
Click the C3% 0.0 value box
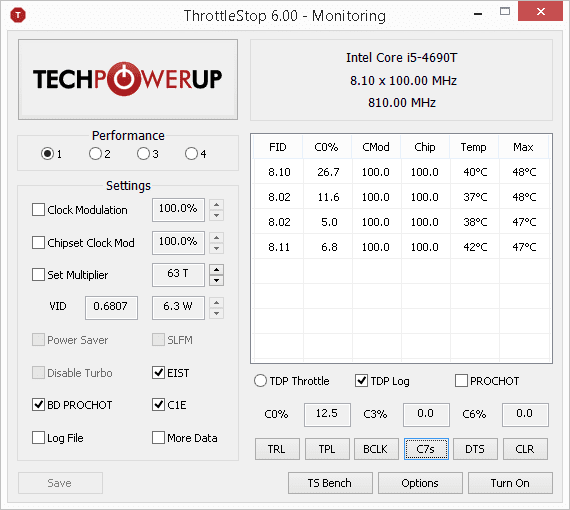(x=426, y=414)
